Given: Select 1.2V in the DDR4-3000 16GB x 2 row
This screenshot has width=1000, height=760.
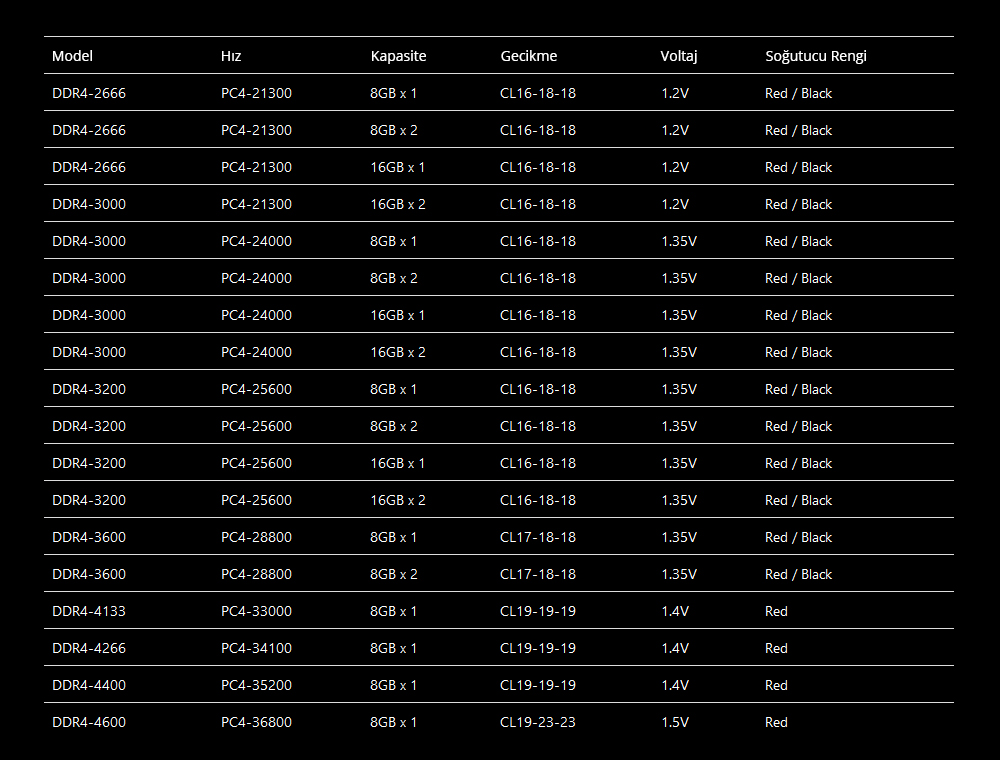Looking at the screenshot, I should (675, 205).
